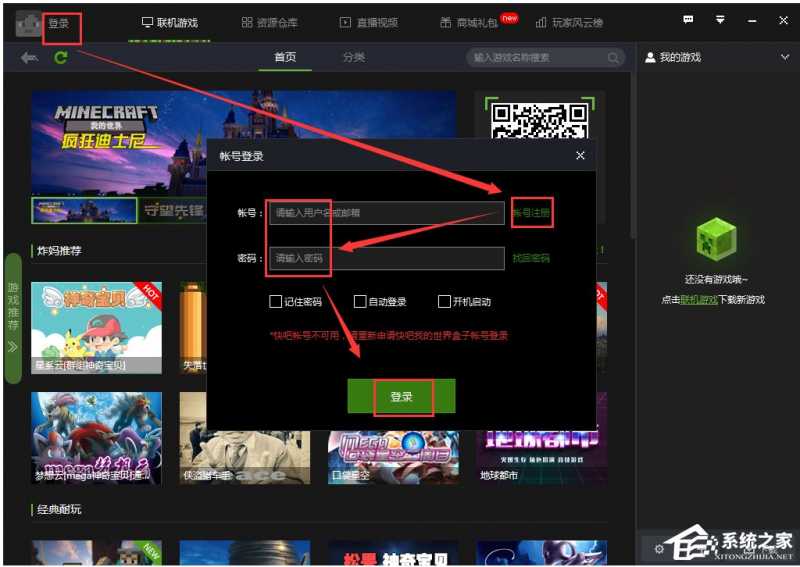Close the 帐号登录 dialog
This screenshot has height=567, width=800.
(x=580, y=156)
